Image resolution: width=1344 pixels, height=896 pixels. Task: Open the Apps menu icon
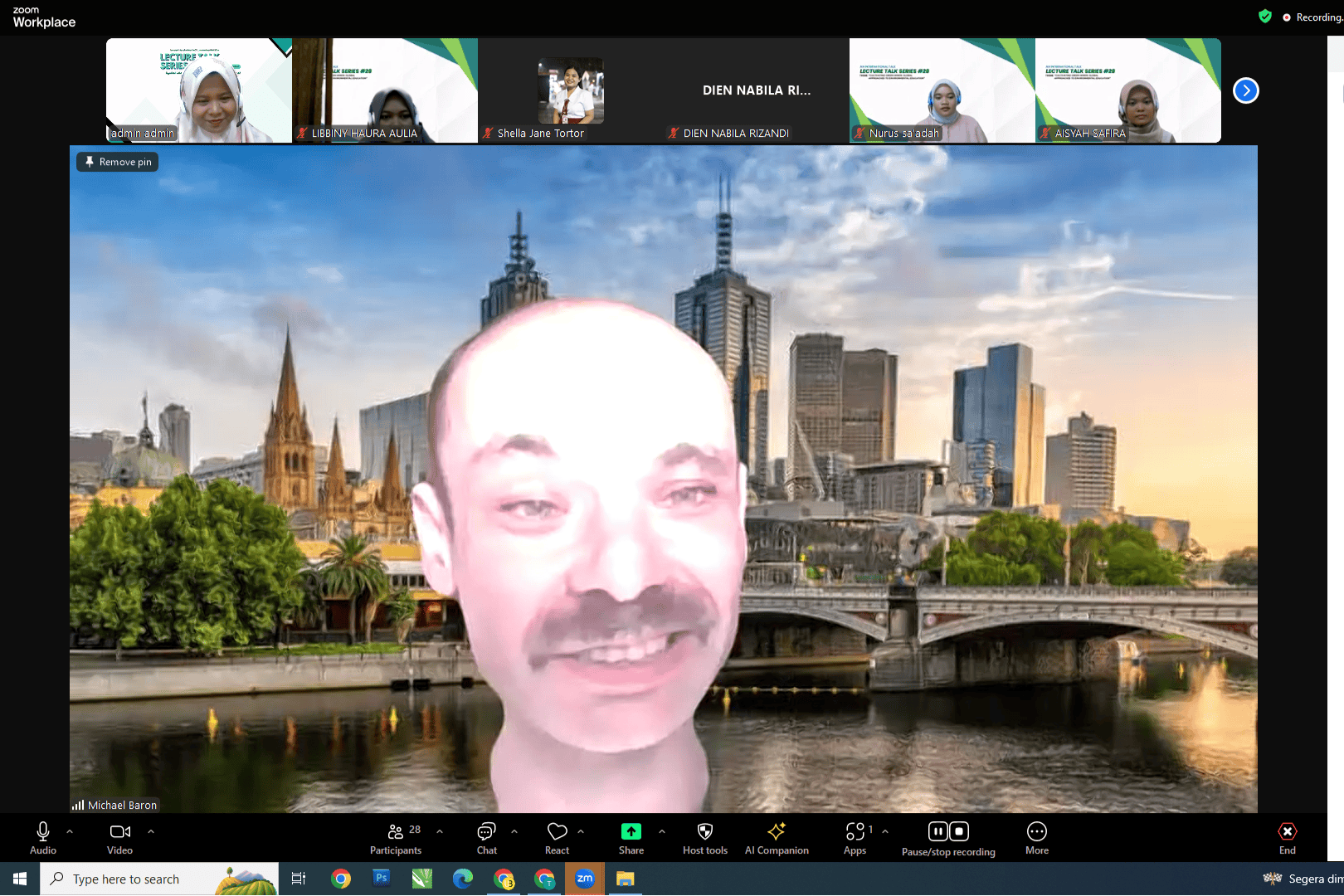[x=855, y=837]
